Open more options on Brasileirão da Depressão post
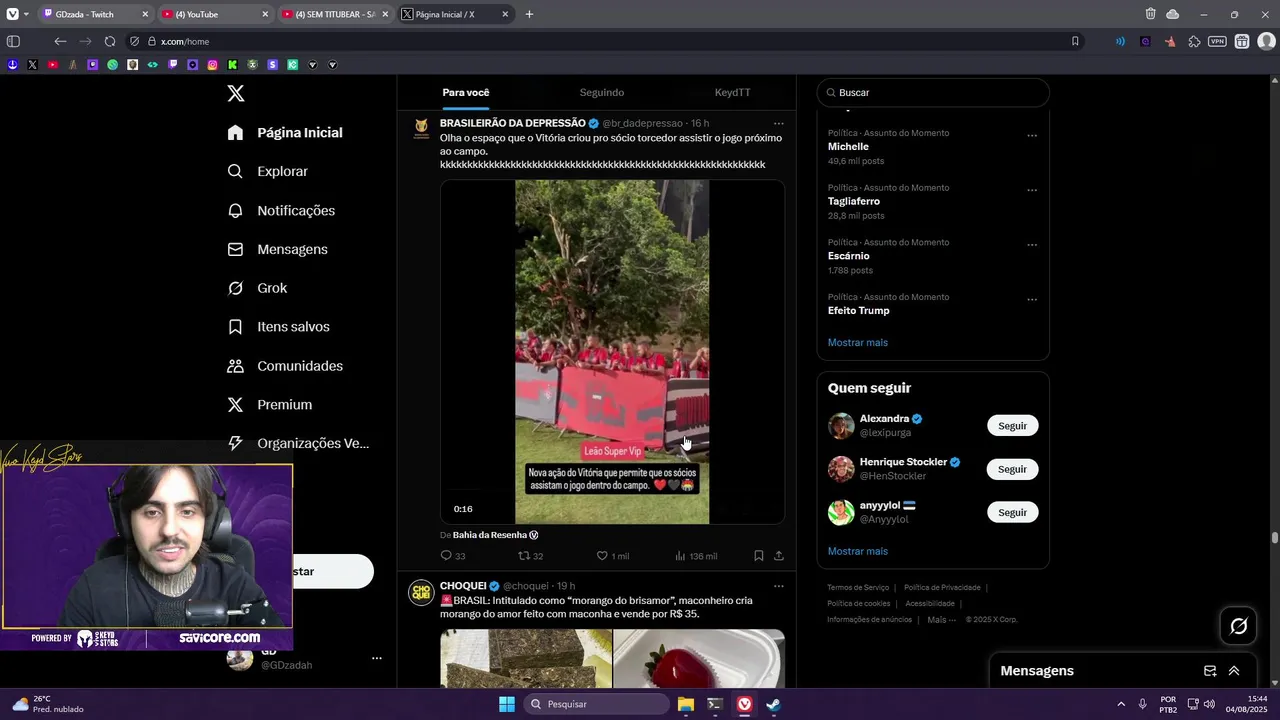This screenshot has width=1280, height=720. pyautogui.click(x=779, y=124)
